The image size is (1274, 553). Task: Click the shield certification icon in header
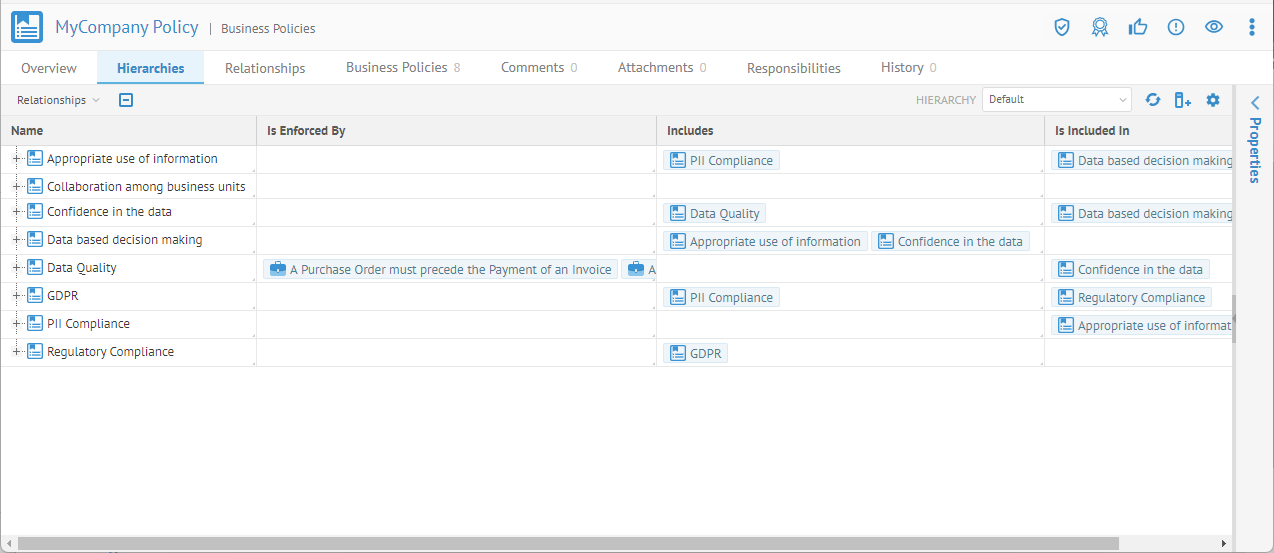[1062, 27]
